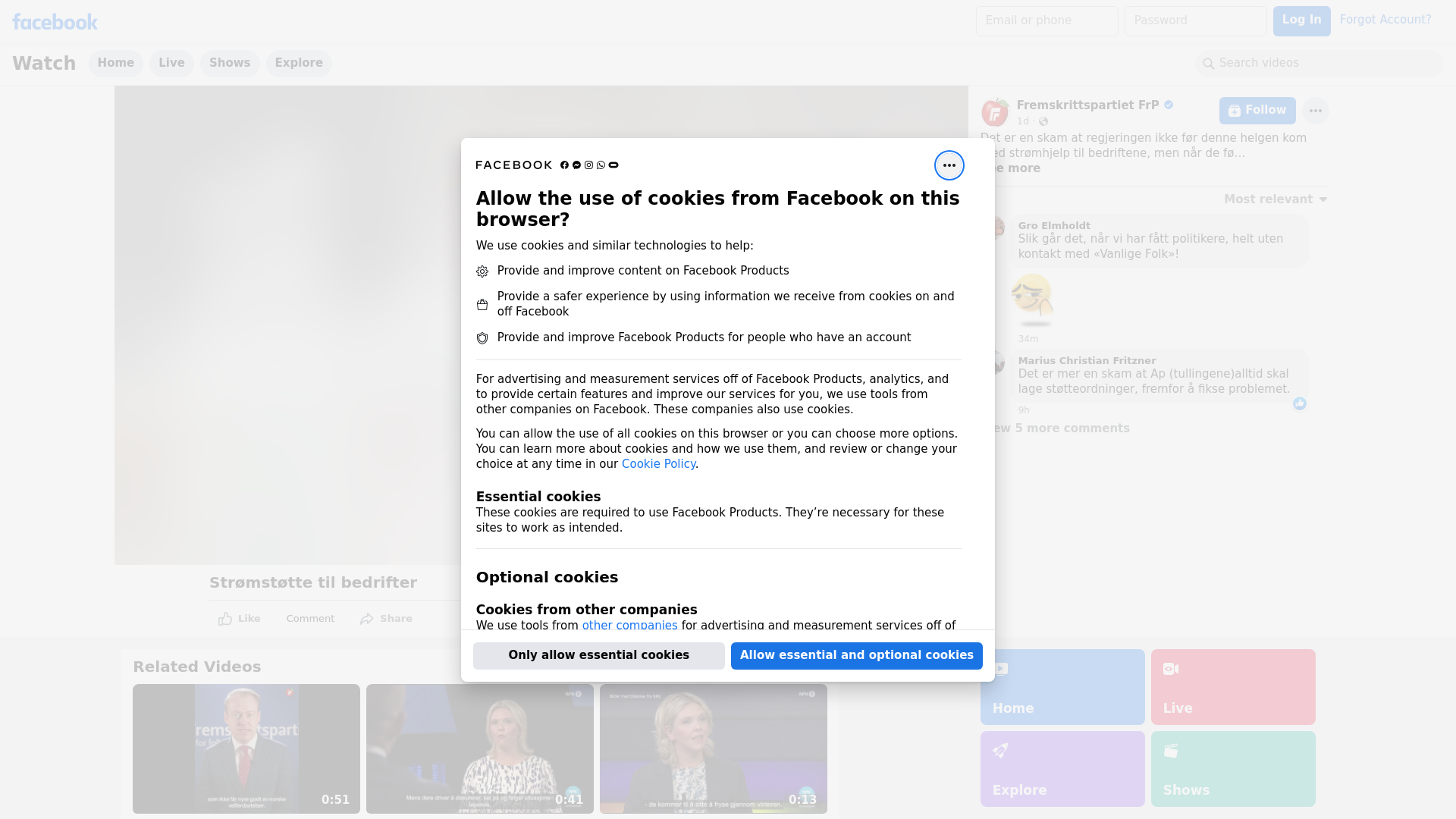Click the Comment button under video

[x=310, y=619]
